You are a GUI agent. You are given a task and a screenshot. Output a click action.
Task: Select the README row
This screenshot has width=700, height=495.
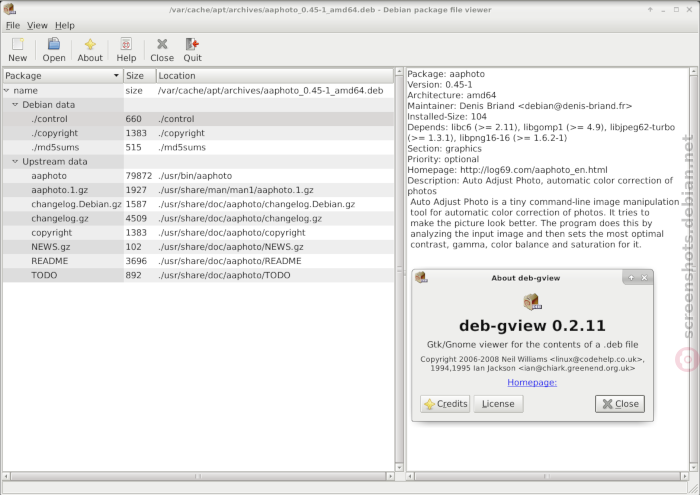[x=198, y=261]
